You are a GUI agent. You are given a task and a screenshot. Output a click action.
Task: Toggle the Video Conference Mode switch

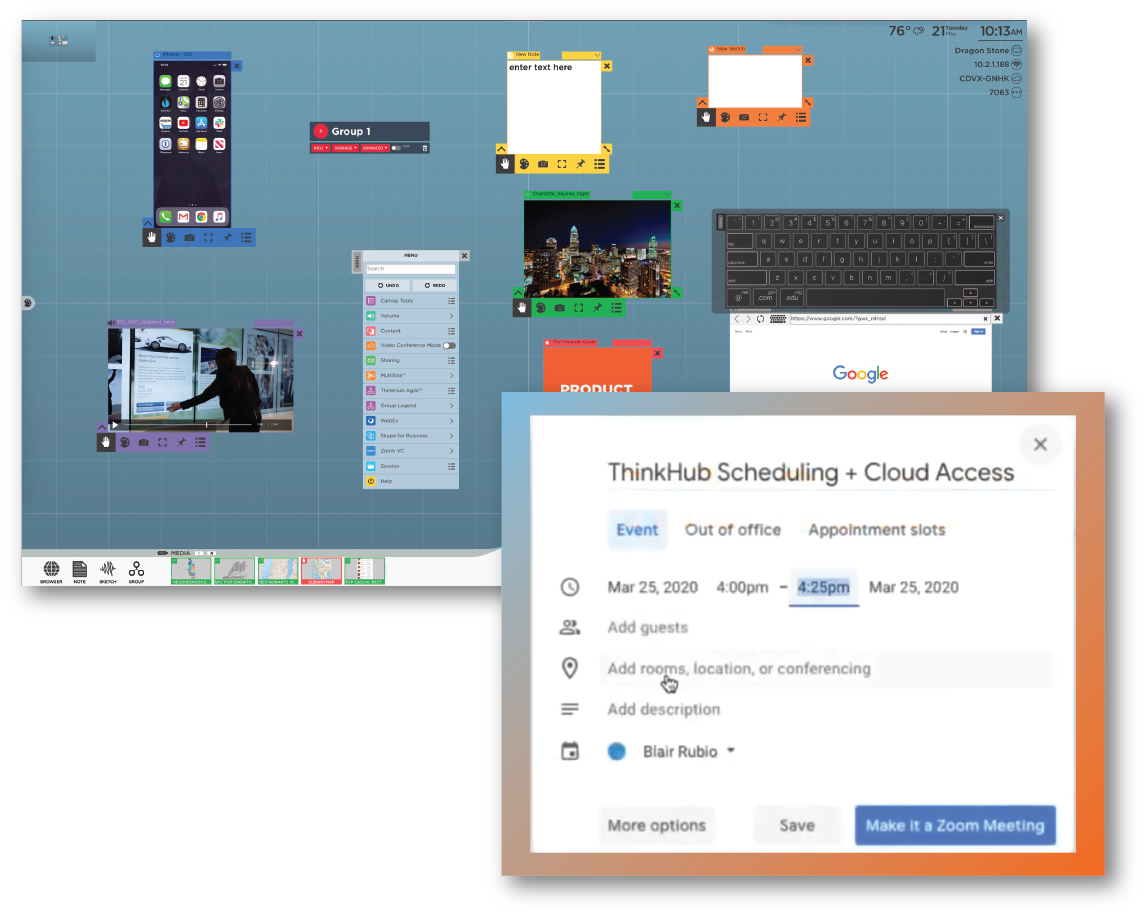[449, 346]
